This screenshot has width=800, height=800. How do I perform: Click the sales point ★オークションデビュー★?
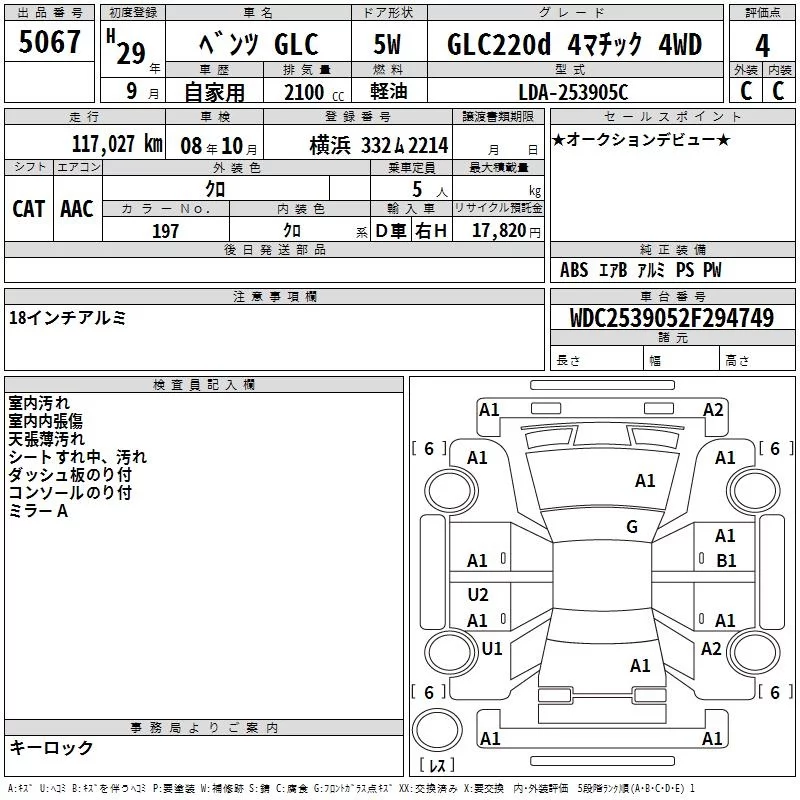click(x=641, y=139)
